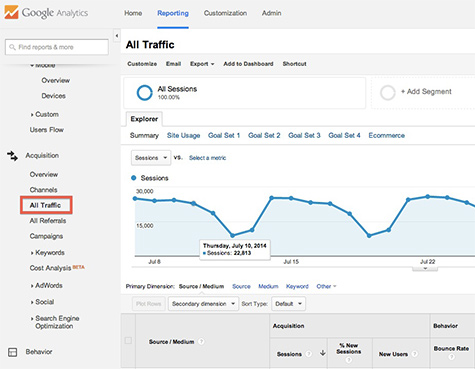Switch to Goal Set 2 view
The height and width of the screenshot is (369, 475).
click(x=264, y=135)
